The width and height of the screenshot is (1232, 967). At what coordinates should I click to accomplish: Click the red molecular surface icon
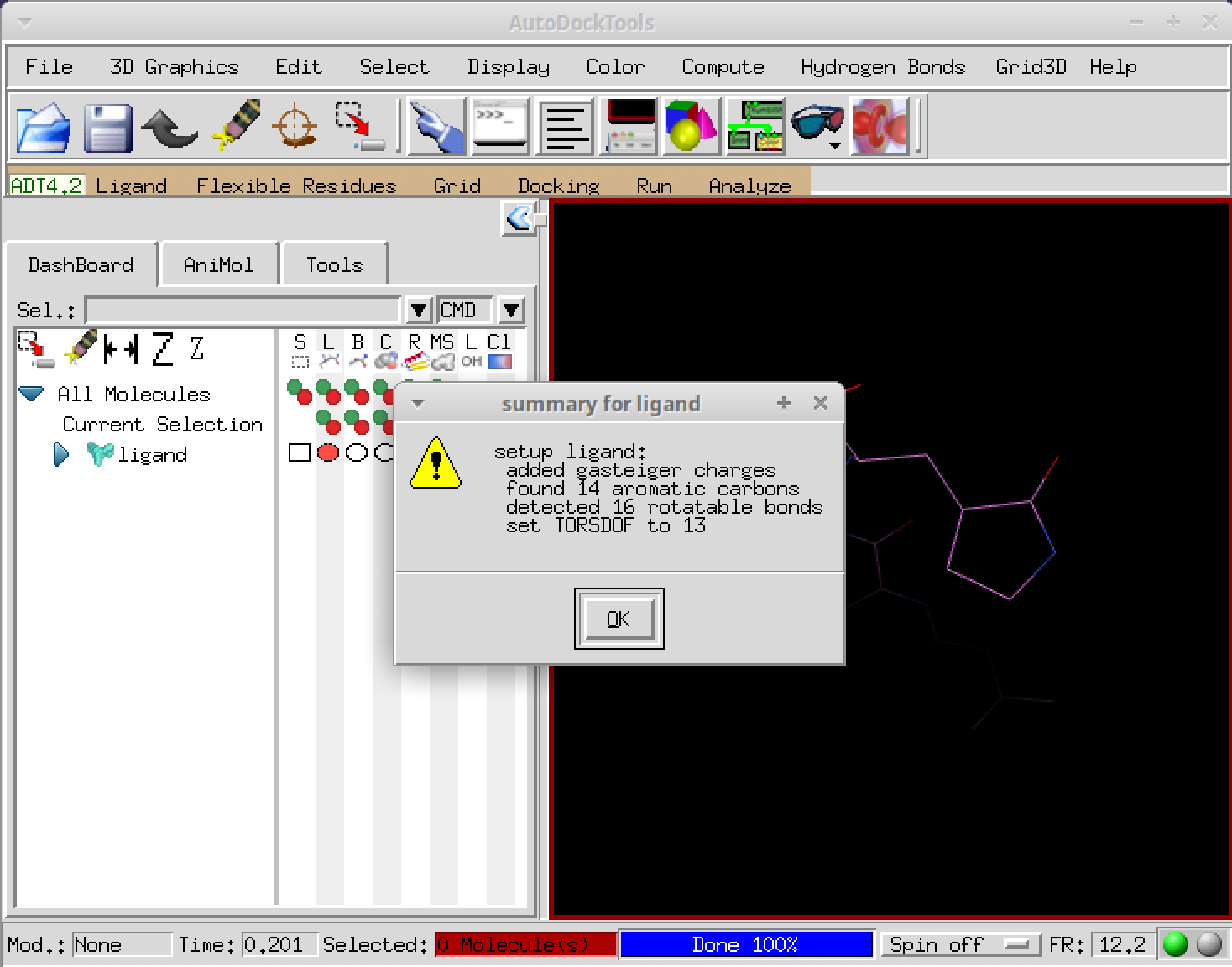click(x=880, y=127)
